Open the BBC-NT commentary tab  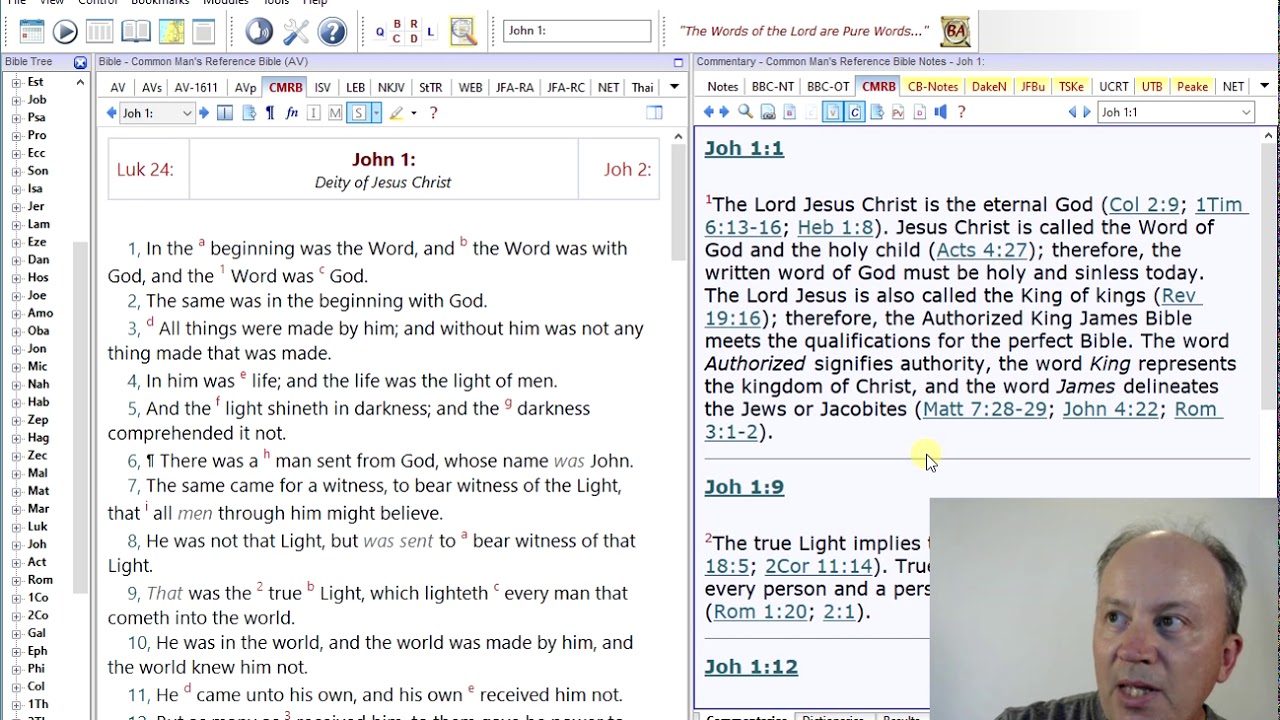click(773, 86)
